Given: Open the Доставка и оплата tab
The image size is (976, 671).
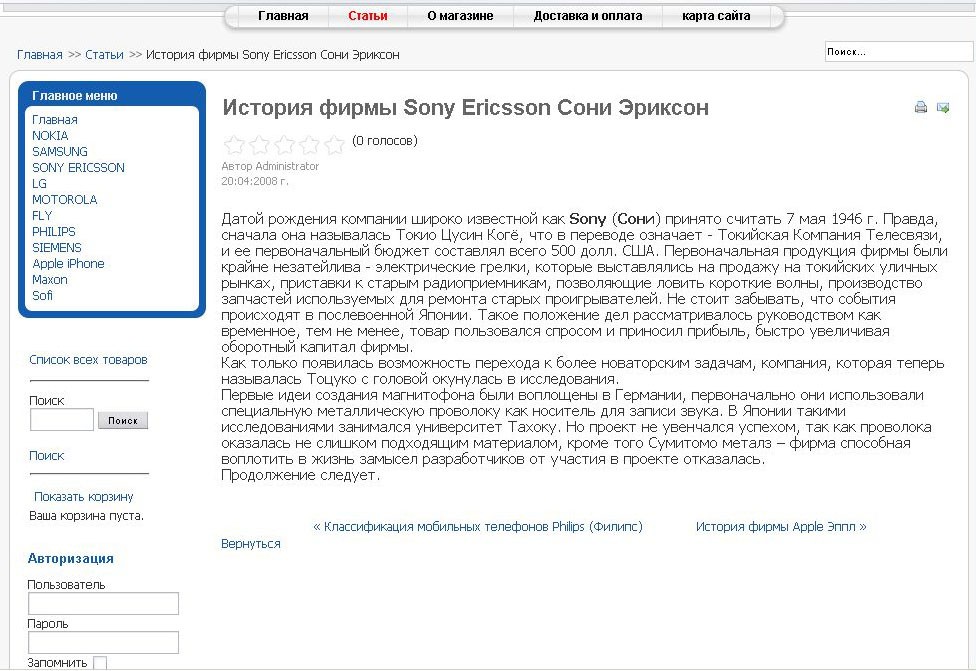Looking at the screenshot, I should click(588, 16).
